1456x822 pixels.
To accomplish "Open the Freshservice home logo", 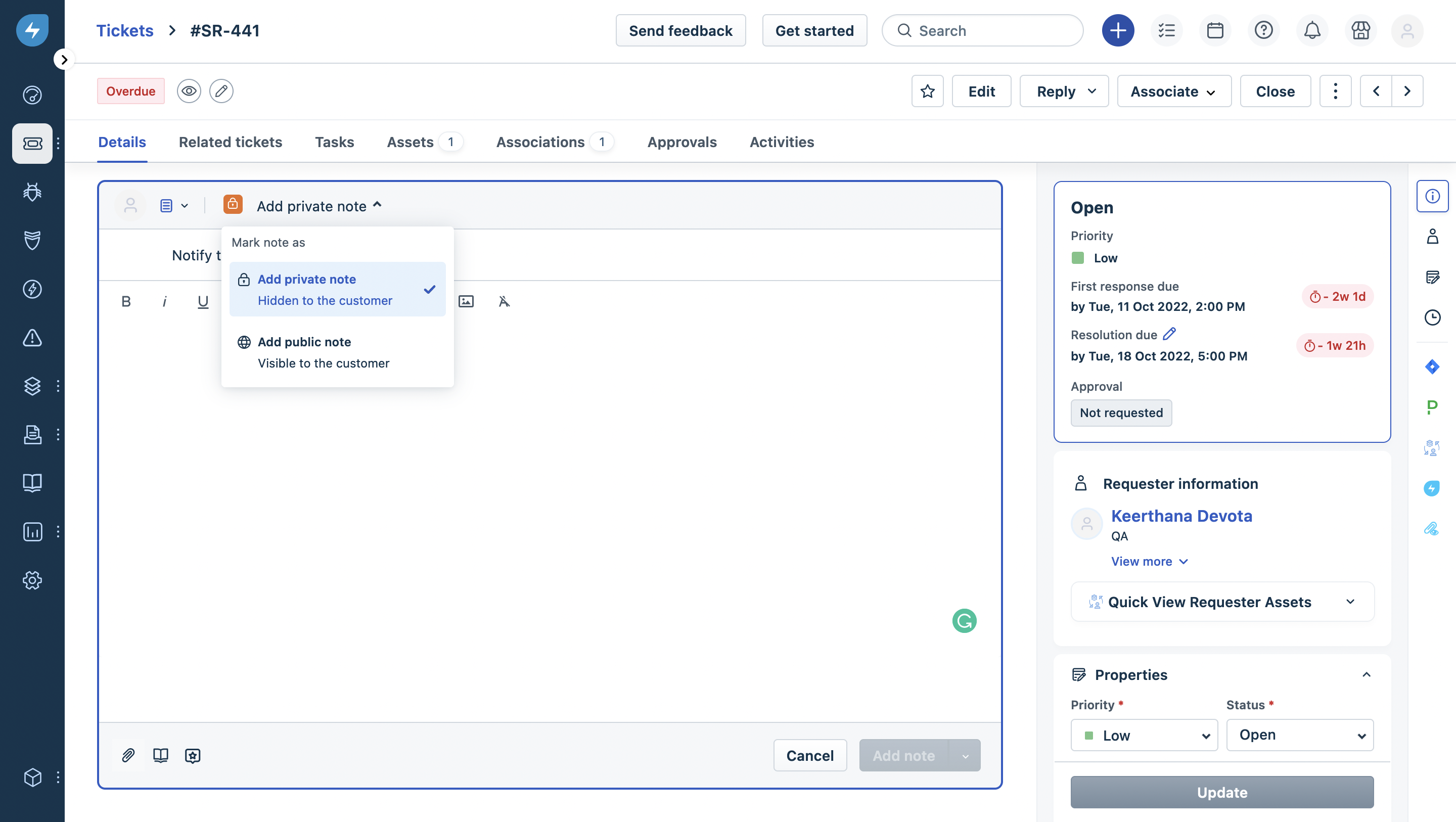I will (32, 30).
